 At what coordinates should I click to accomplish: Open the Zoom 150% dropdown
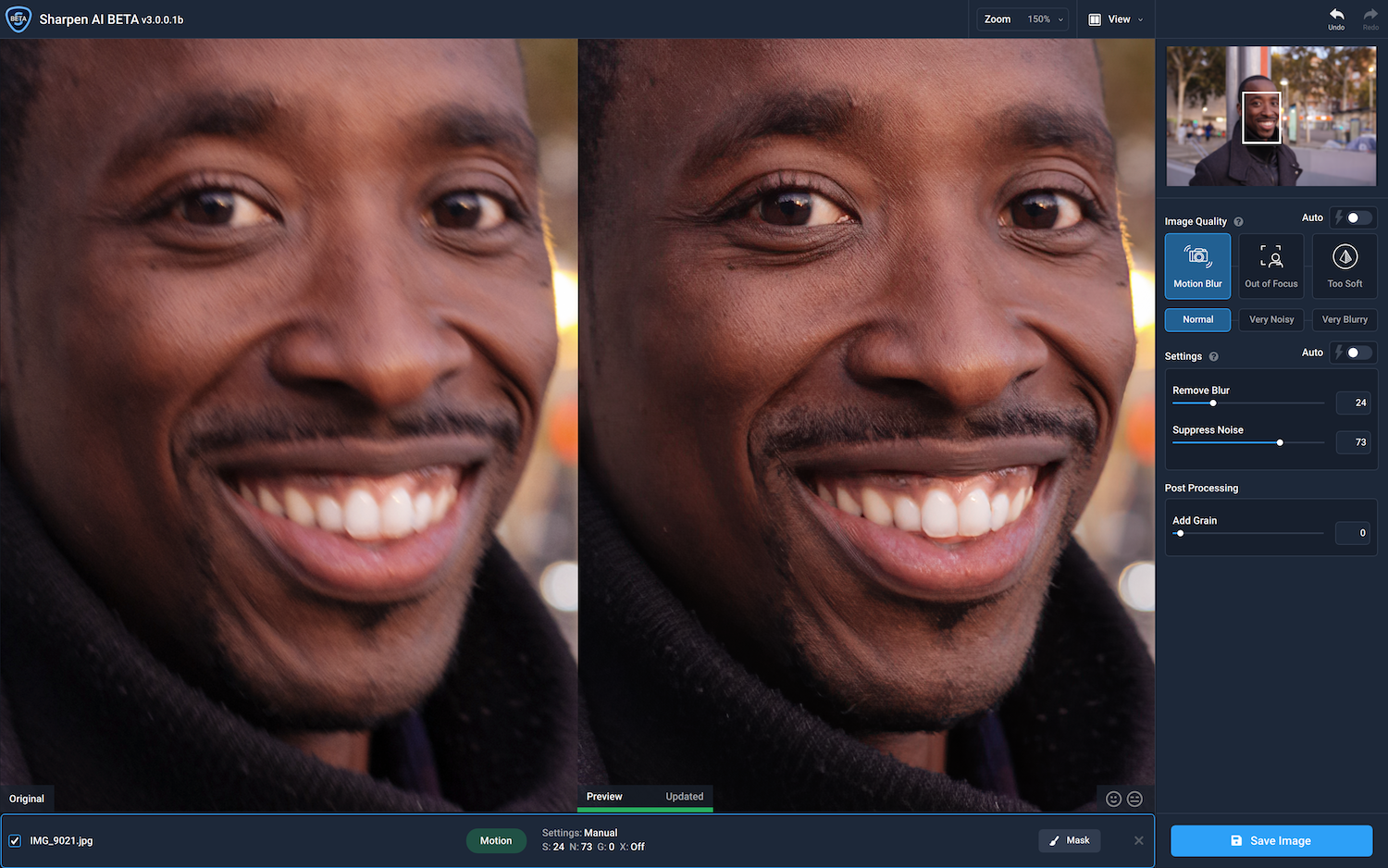point(1024,19)
